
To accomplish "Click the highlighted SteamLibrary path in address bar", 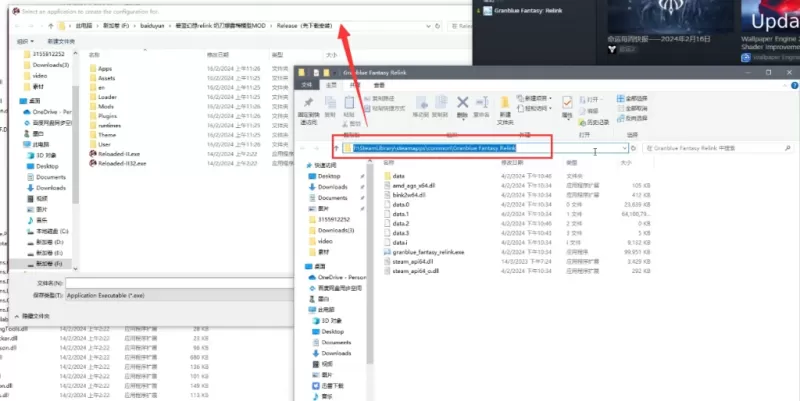I will 434,148.
